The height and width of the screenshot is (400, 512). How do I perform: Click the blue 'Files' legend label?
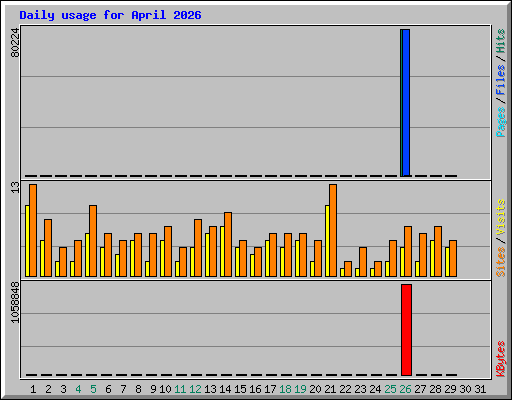pos(500,79)
